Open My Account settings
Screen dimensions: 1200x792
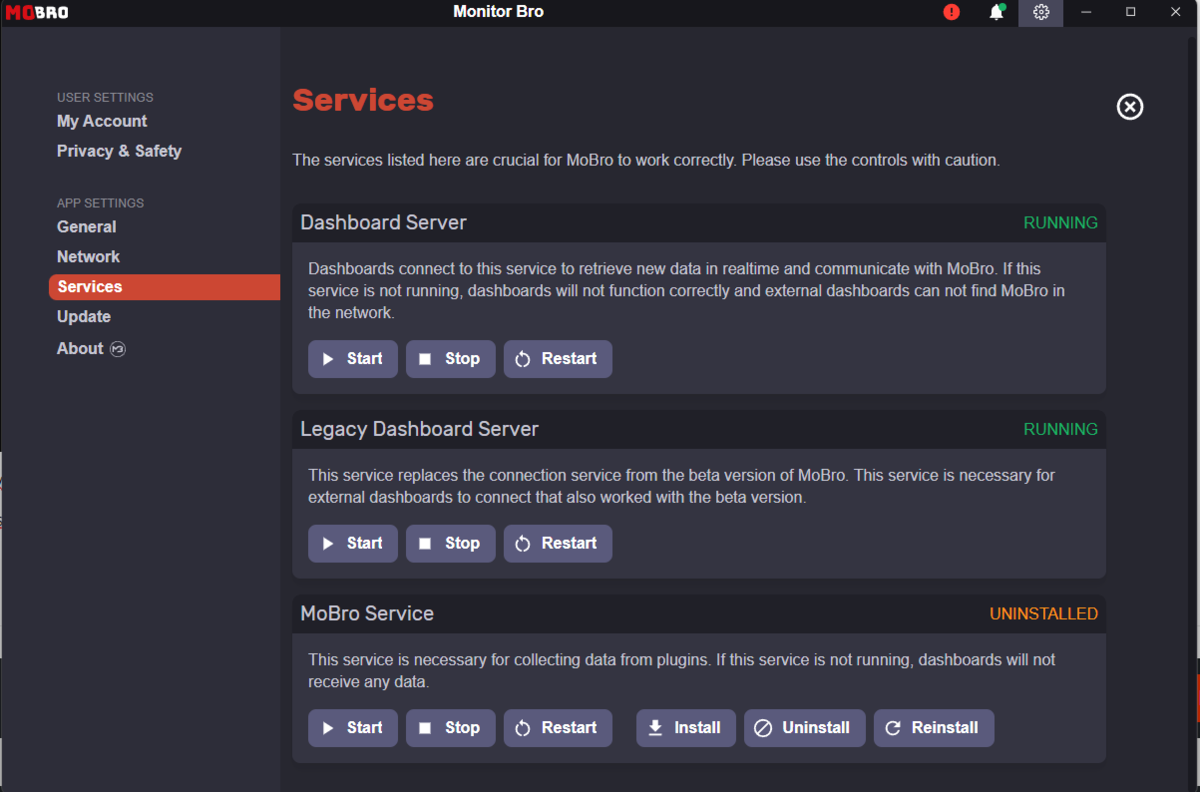point(102,121)
